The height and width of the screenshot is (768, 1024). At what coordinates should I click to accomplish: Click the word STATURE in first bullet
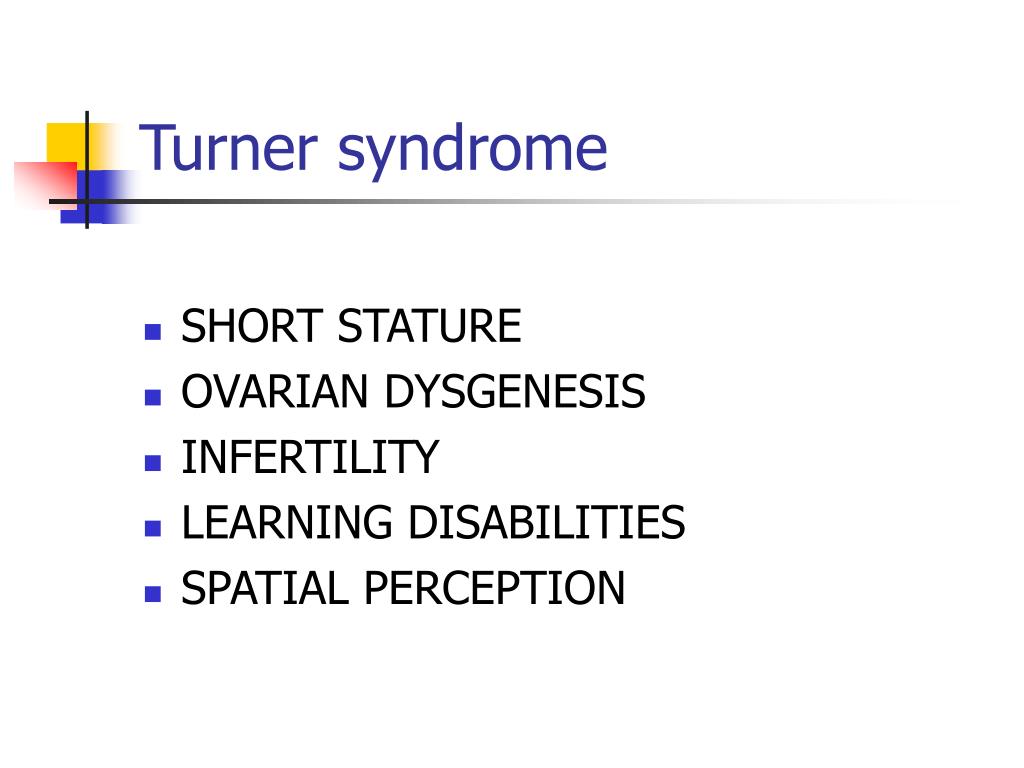tap(430, 326)
